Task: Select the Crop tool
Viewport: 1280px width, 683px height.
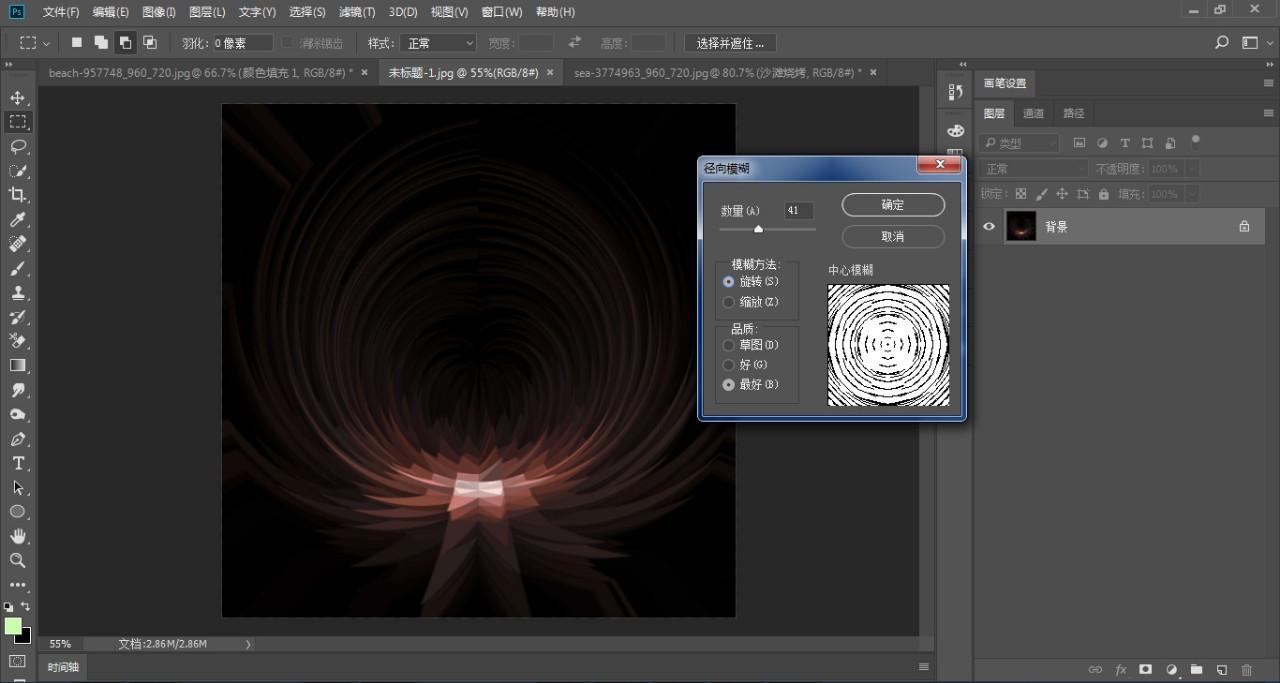Action: tap(17, 195)
